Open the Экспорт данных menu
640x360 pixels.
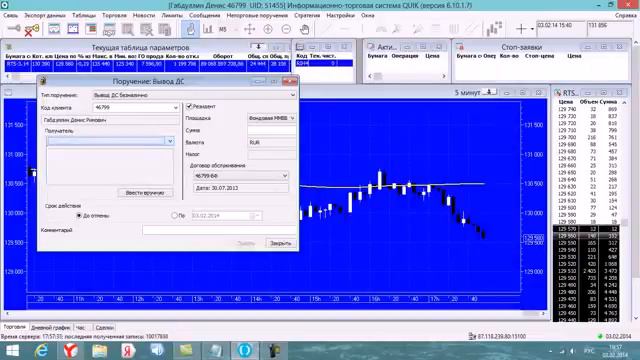[45, 15]
